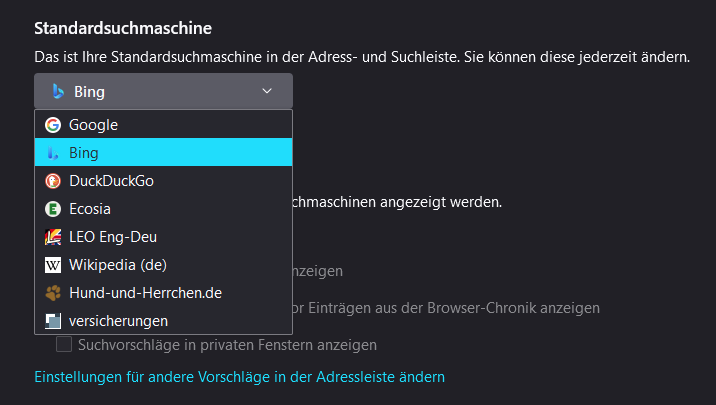Click the versicherungen entry icon

pos(53,321)
